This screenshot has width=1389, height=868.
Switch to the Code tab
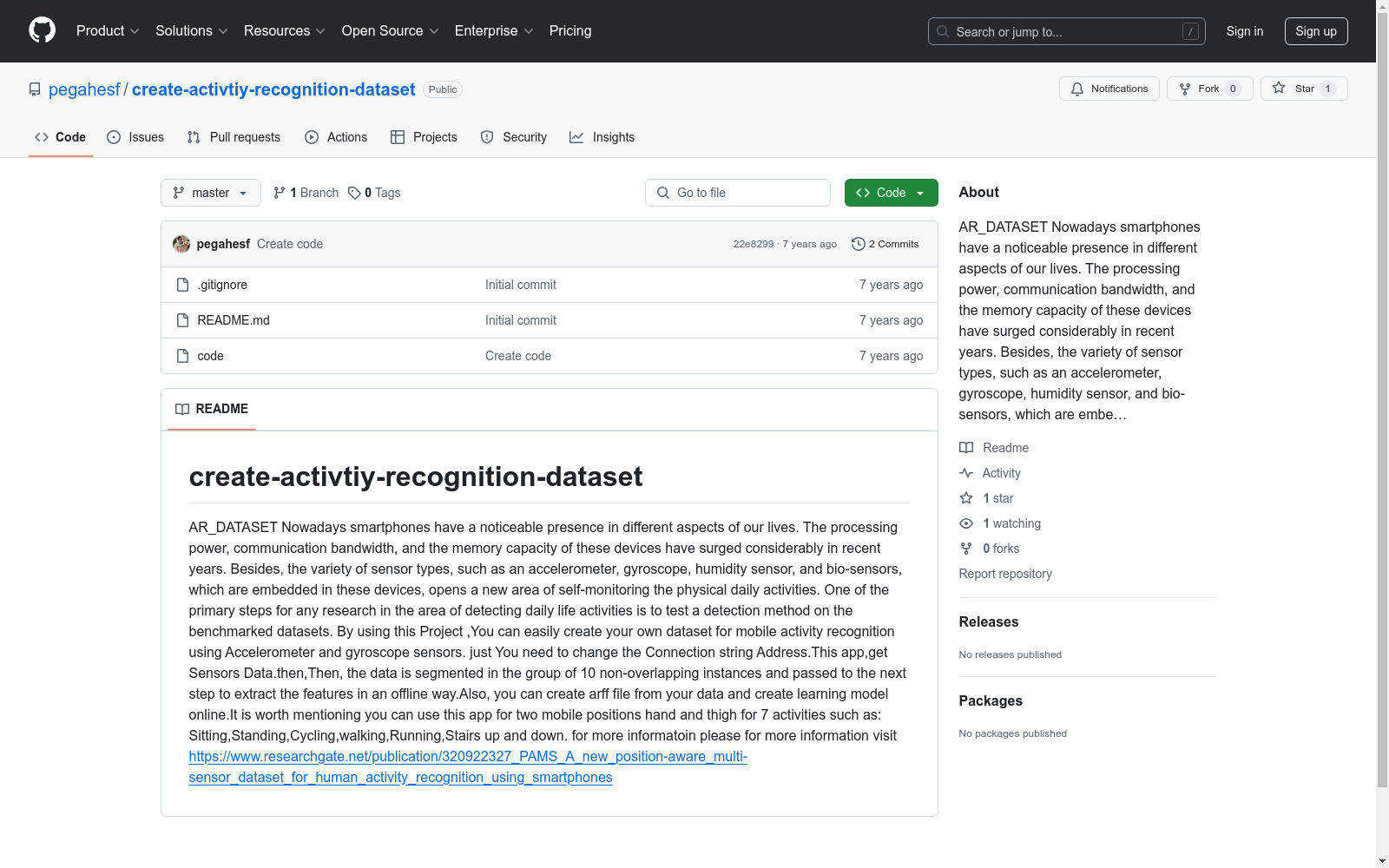coord(61,137)
